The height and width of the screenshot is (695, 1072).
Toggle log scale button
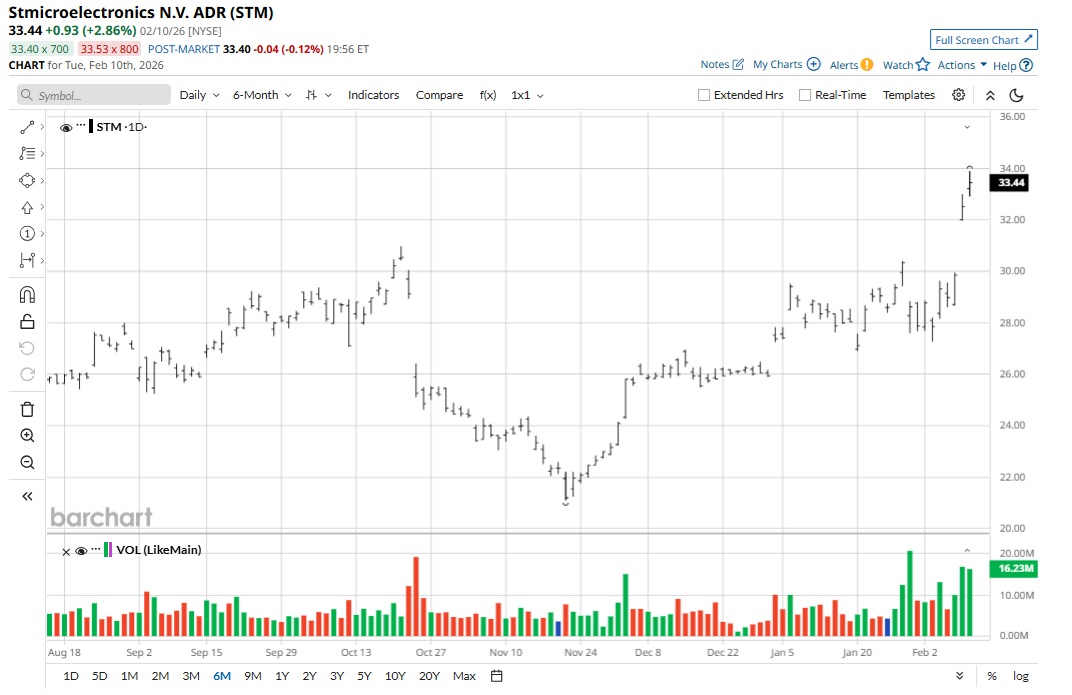coord(1021,676)
